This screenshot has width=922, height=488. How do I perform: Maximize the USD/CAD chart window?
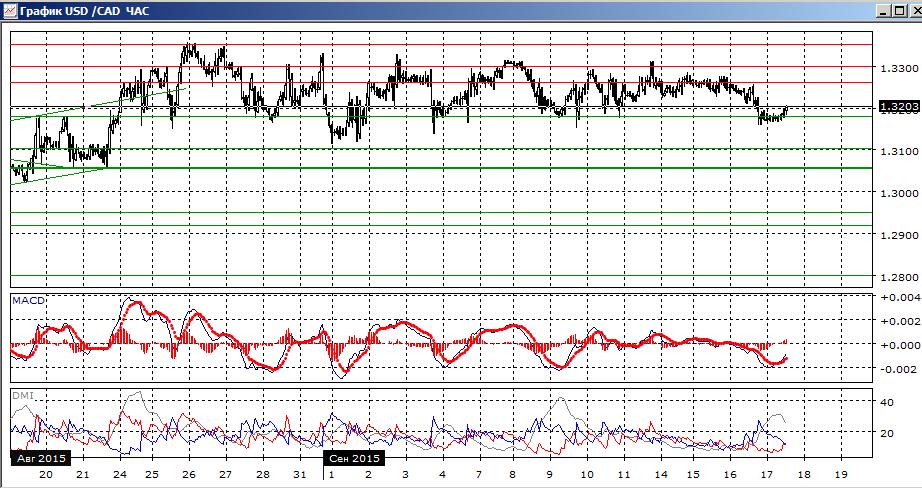899,11
